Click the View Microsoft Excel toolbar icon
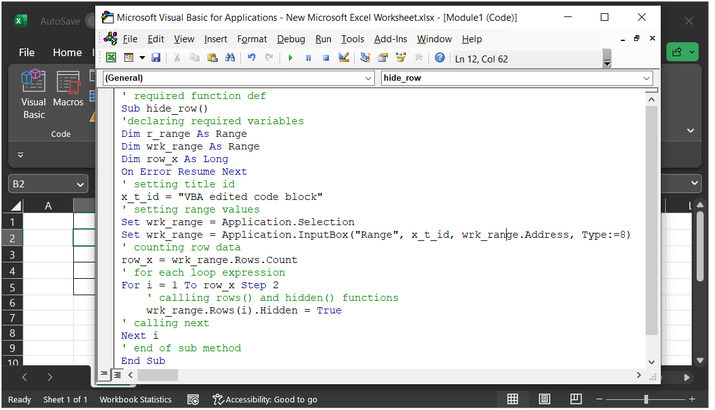This screenshot has width=715, height=410. (x=111, y=58)
